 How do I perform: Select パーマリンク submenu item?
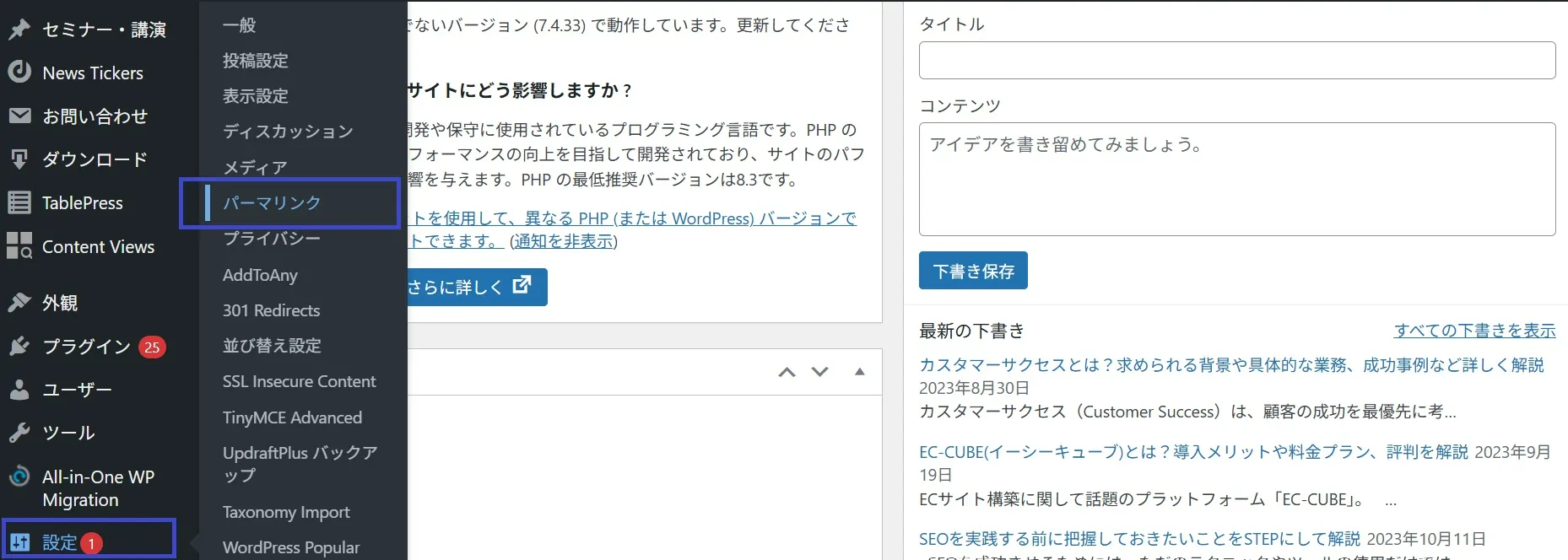coord(272,202)
